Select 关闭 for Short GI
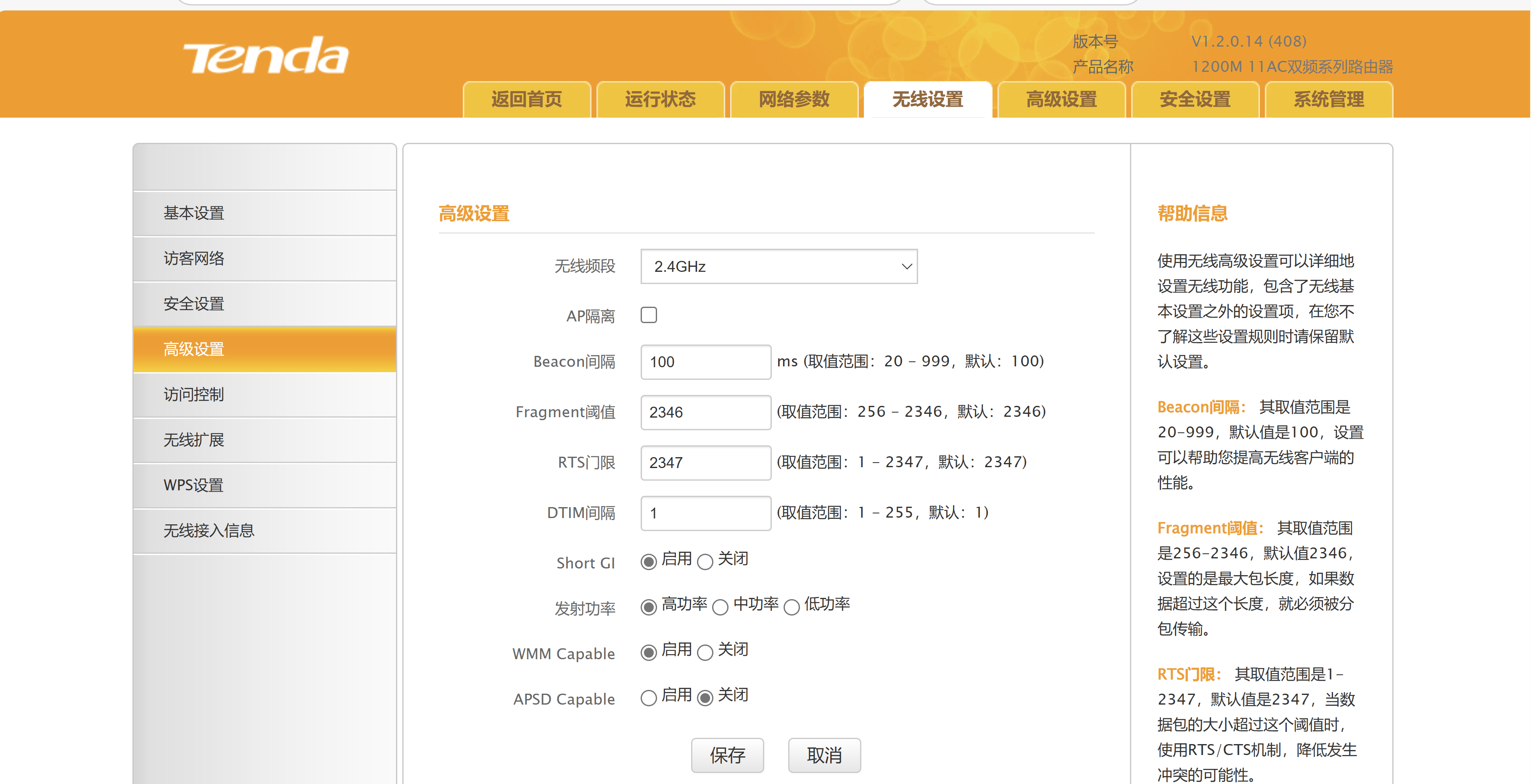Viewport: 1531px width, 784px height. point(705,561)
